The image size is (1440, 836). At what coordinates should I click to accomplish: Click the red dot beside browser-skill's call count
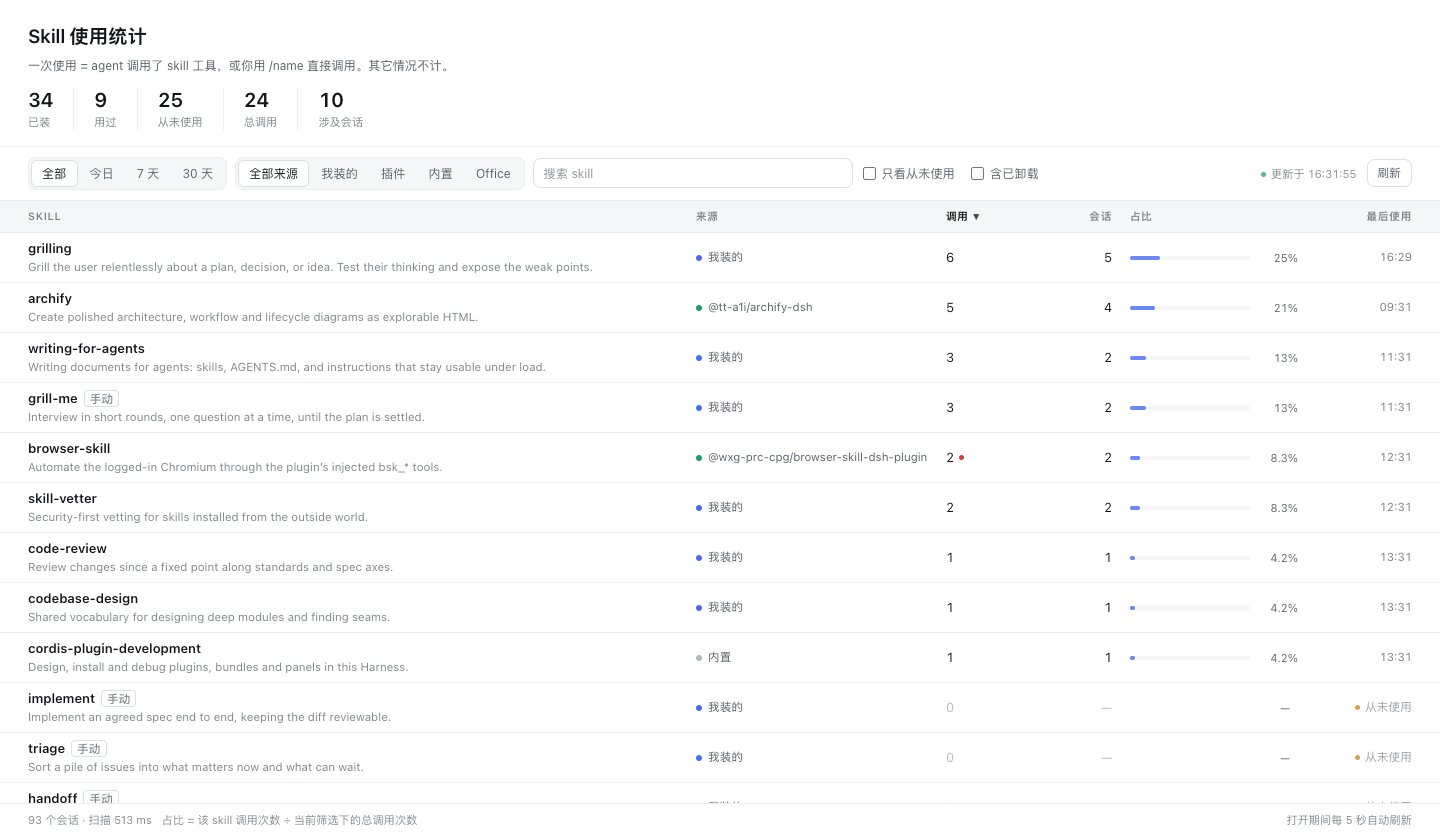point(961,457)
